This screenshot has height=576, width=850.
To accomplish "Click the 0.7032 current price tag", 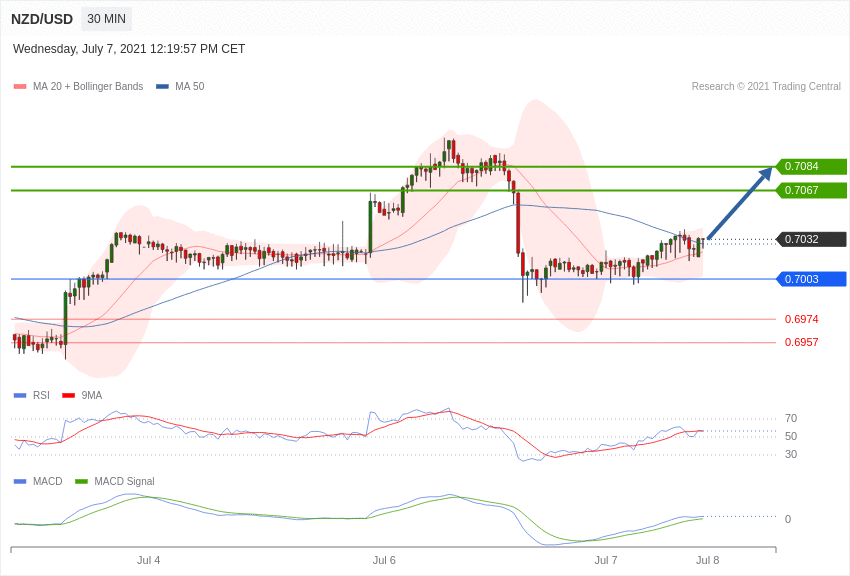I will tap(811, 239).
